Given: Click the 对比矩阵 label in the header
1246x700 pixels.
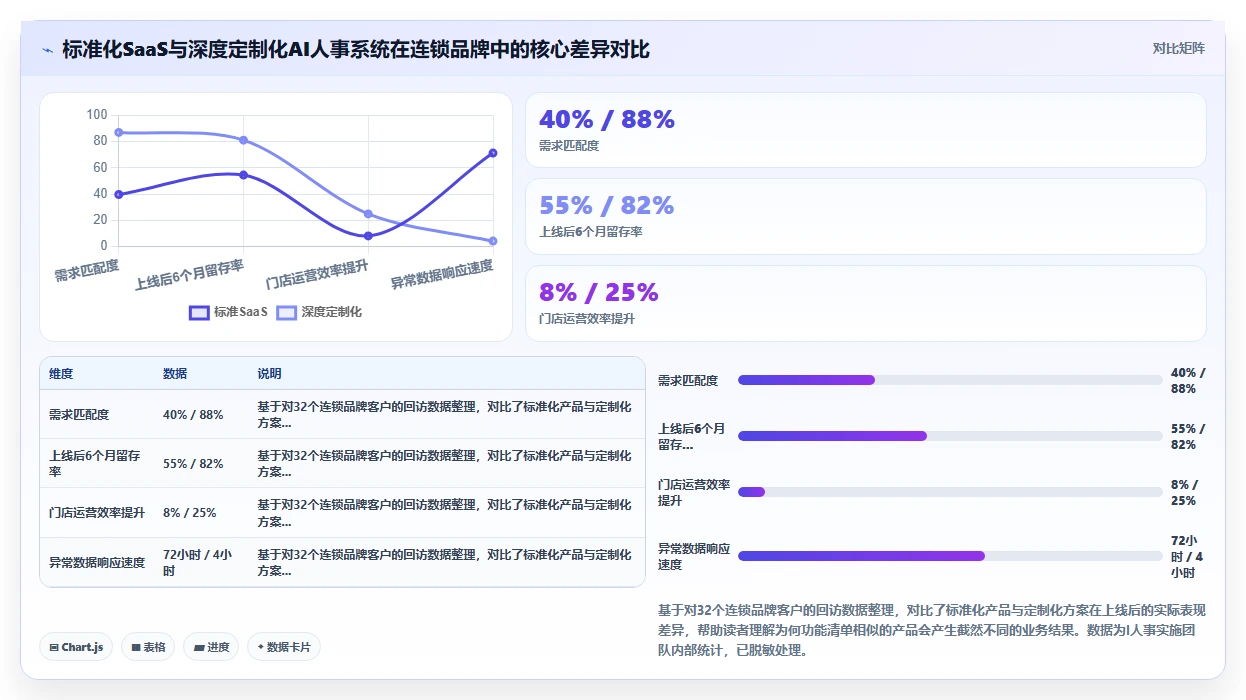Looking at the screenshot, I should [1179, 48].
